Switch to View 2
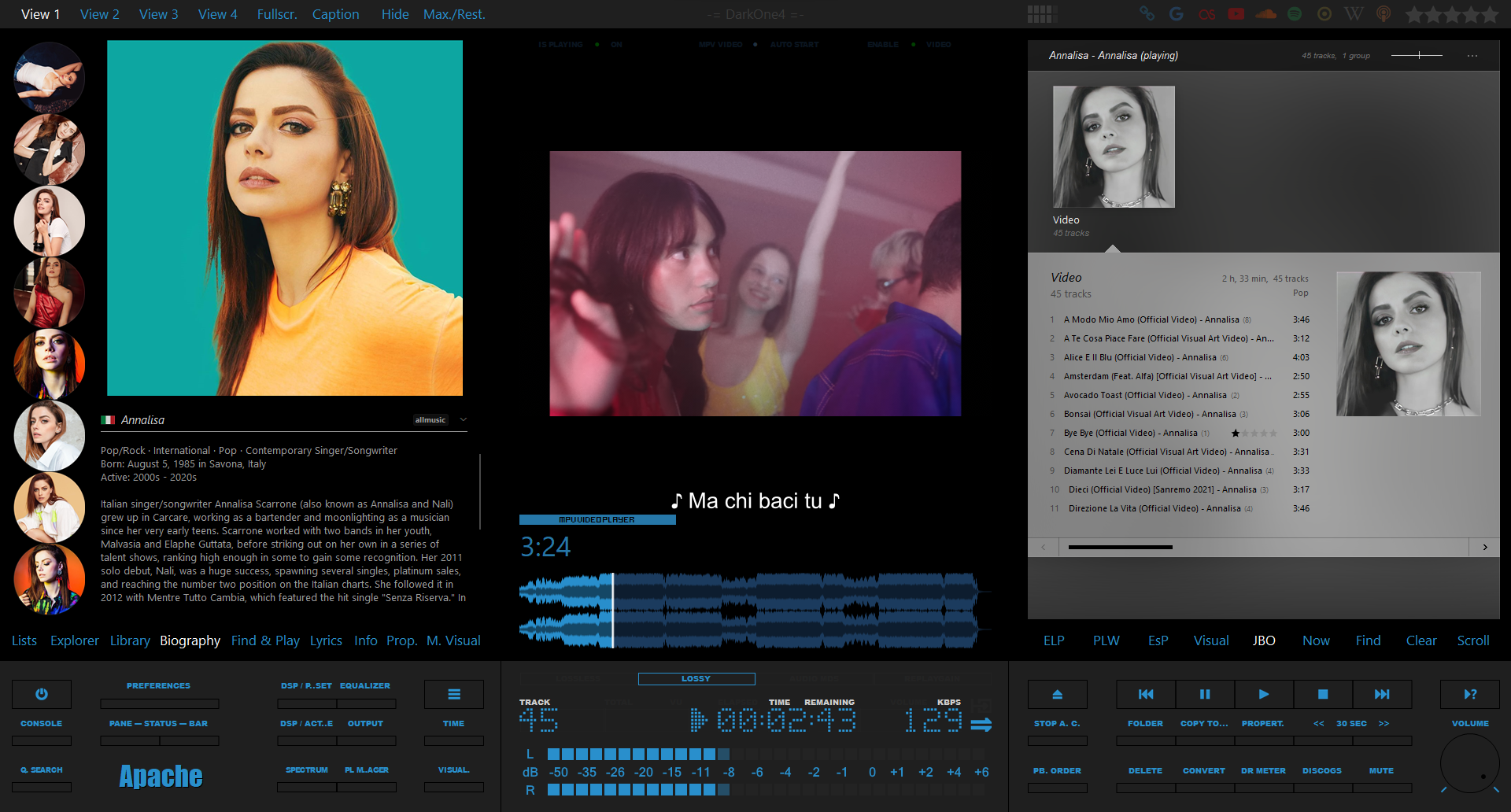 coord(100,14)
